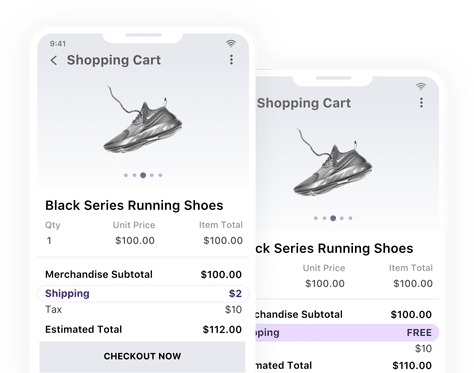
Task: Select second carousel dot on left phone
Action: click(134, 175)
